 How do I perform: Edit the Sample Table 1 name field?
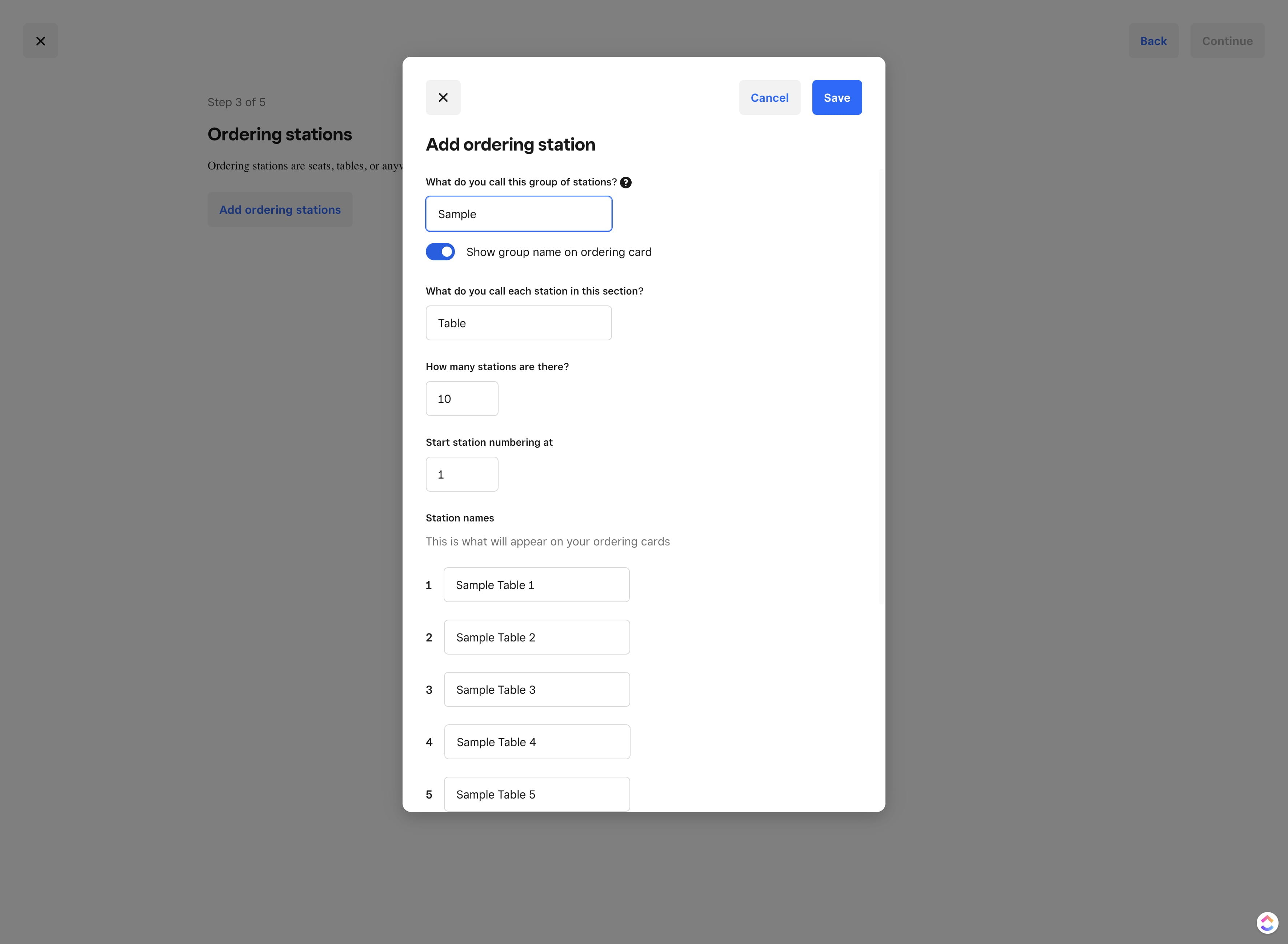pyautogui.click(x=536, y=585)
